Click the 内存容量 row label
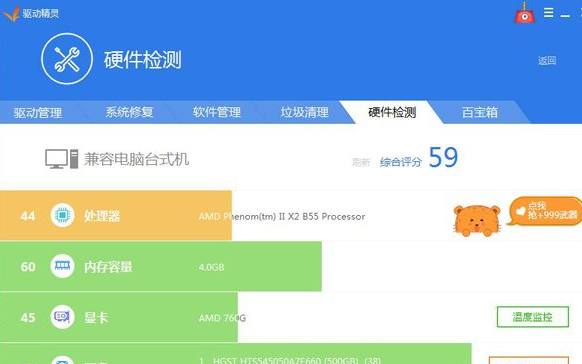This screenshot has height=364, width=582. pyautogui.click(x=108, y=267)
